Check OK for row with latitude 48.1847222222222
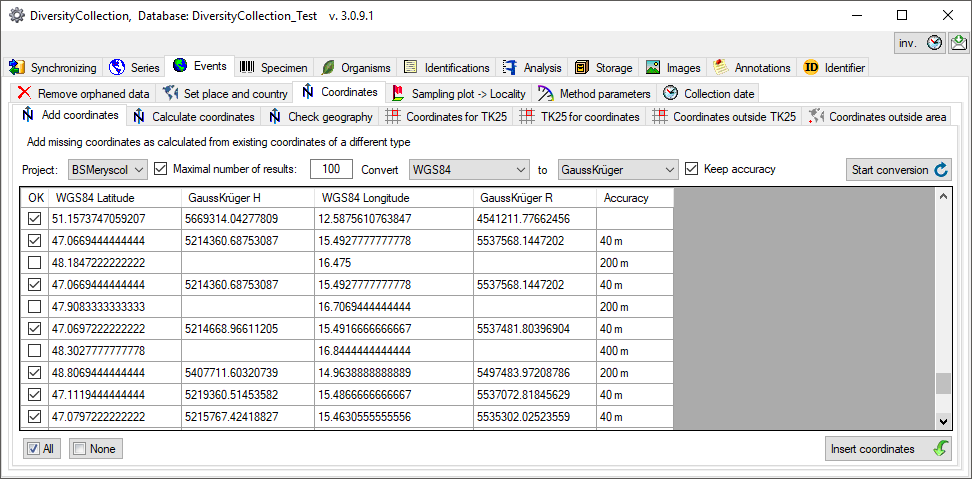The height and width of the screenshot is (479, 972). [x=35, y=263]
